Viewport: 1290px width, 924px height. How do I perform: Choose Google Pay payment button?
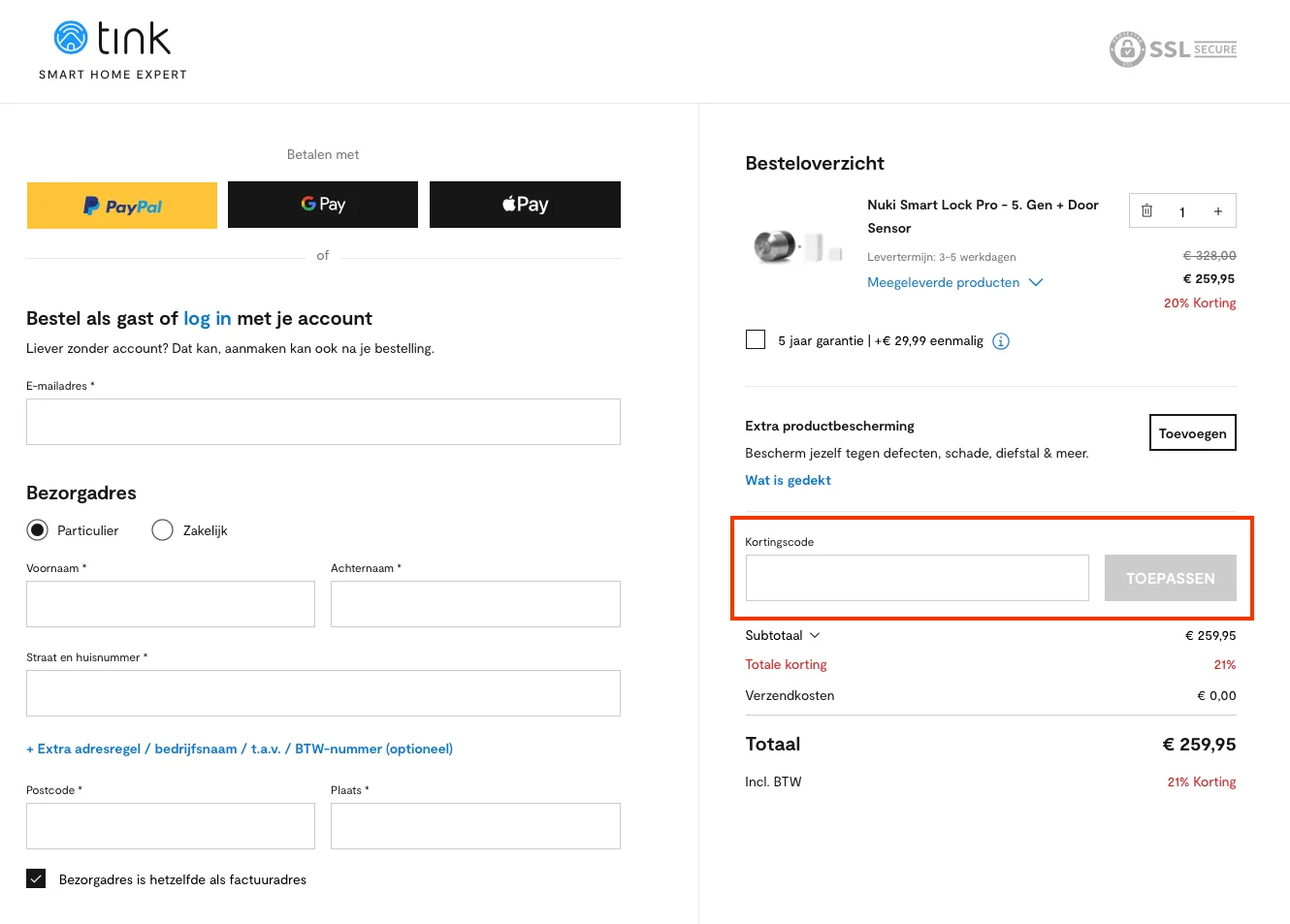tap(323, 205)
